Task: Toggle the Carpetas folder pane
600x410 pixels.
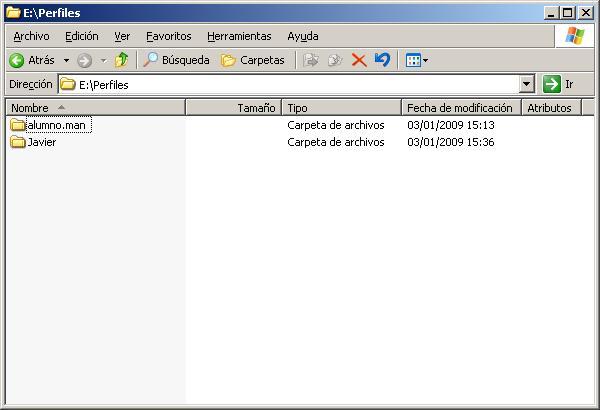Action: tap(252, 60)
